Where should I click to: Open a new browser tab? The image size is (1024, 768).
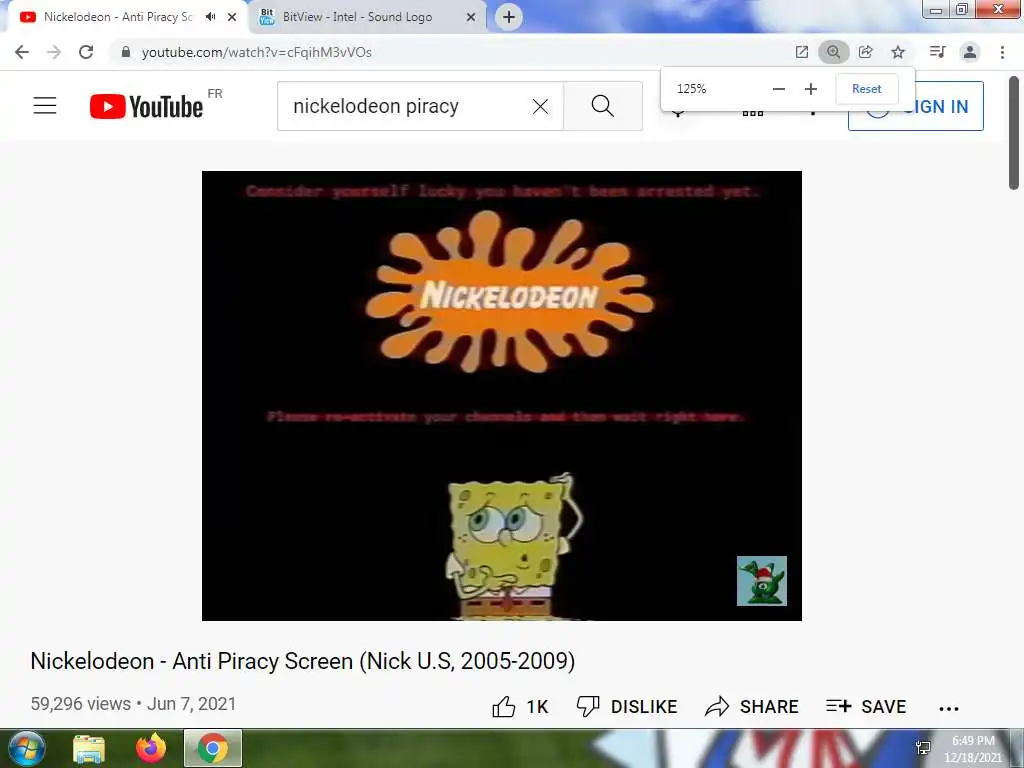pyautogui.click(x=509, y=17)
